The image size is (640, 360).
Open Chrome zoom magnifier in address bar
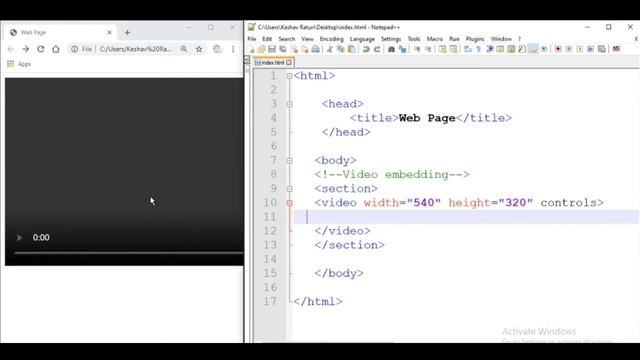coord(184,49)
